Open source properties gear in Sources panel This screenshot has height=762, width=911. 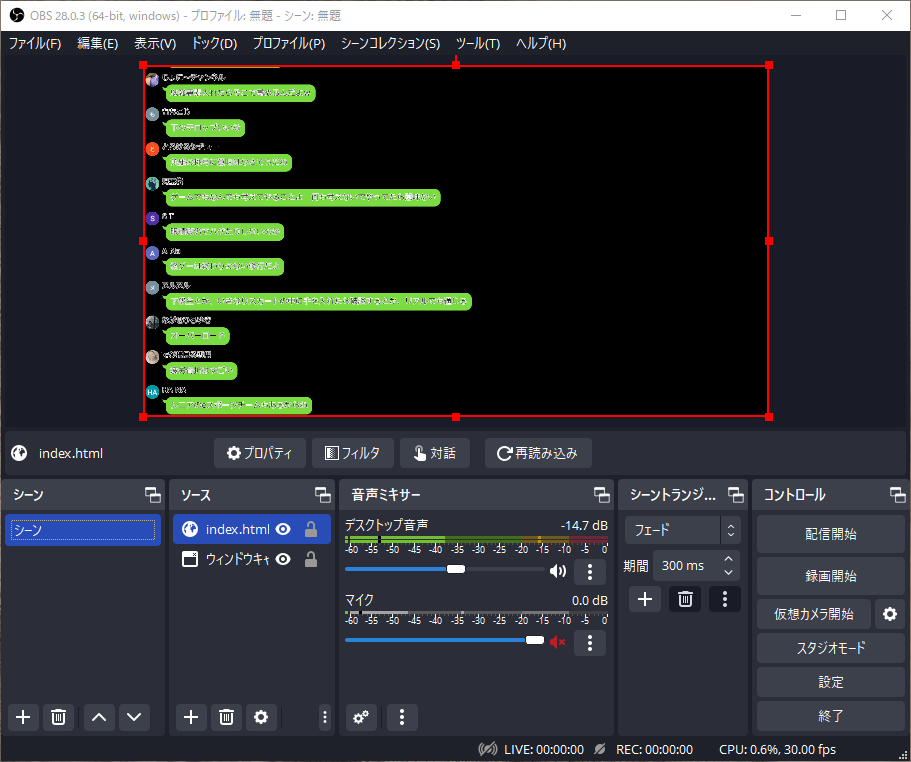pos(261,717)
